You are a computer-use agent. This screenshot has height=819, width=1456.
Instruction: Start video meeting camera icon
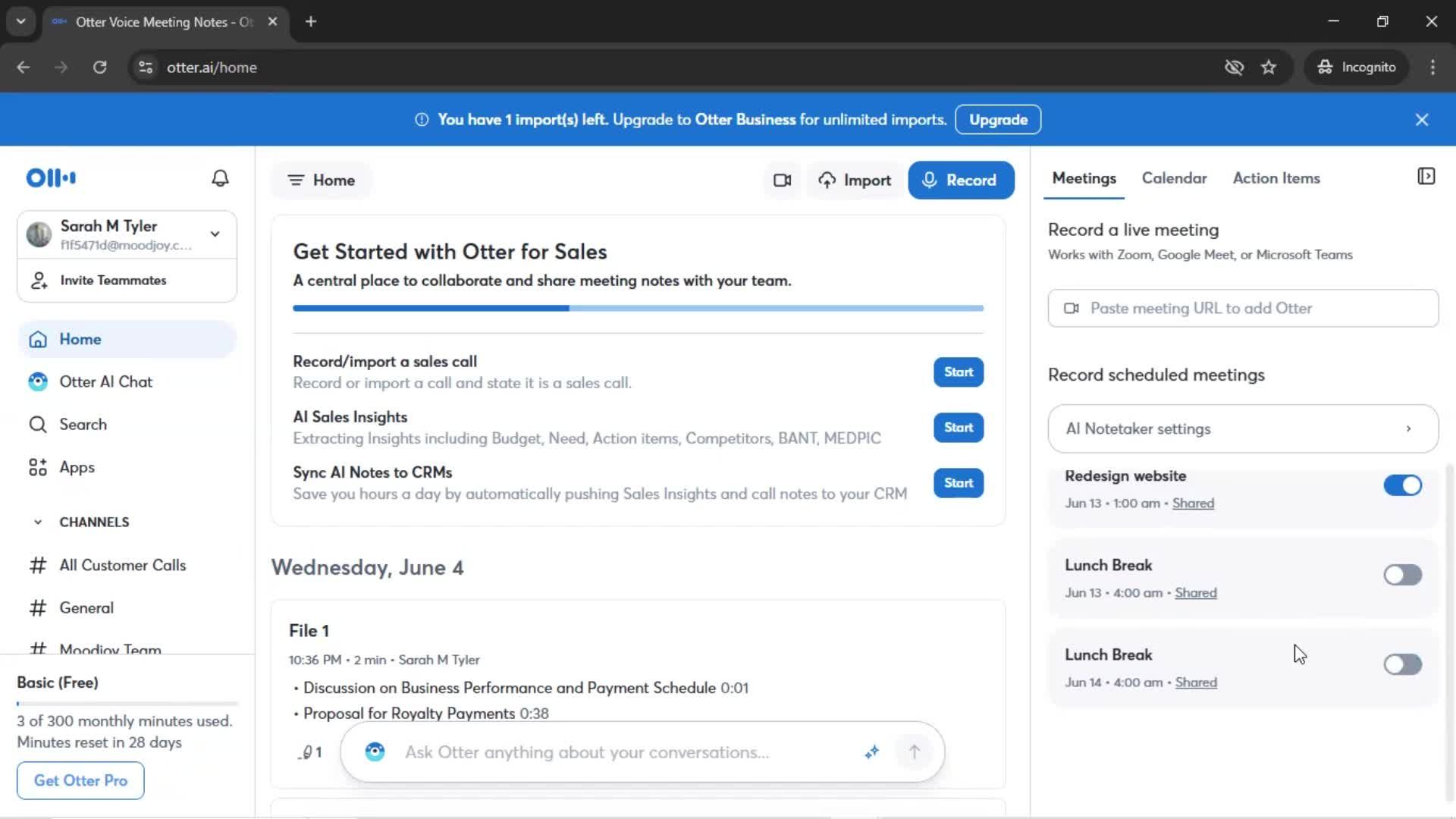tap(782, 180)
